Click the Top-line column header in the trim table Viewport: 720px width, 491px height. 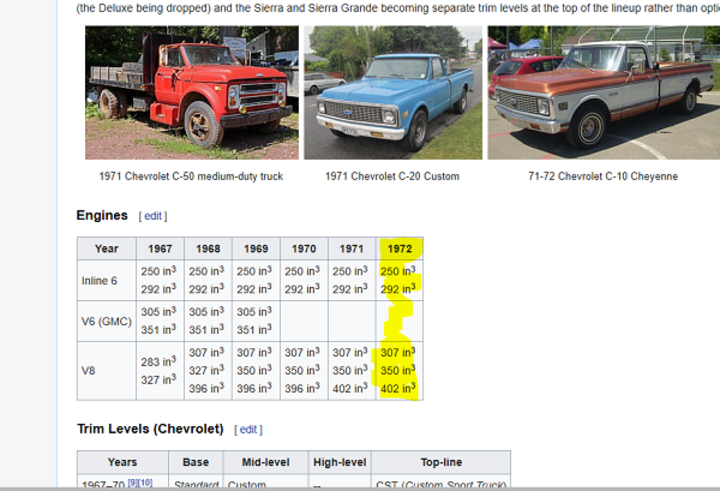click(440, 463)
